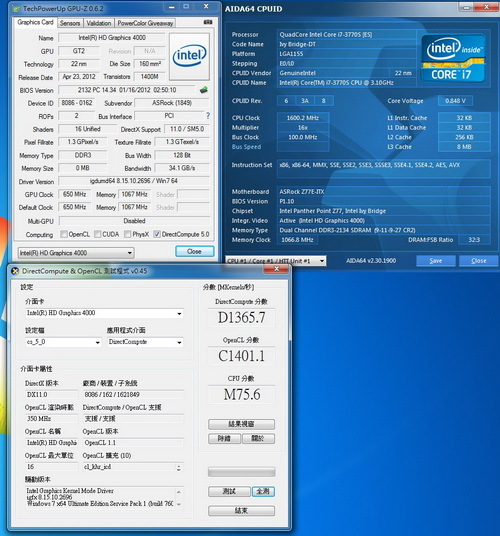Open the CPU core selector dropdown in AIDA64
This screenshot has width=500, height=536.
275,261
